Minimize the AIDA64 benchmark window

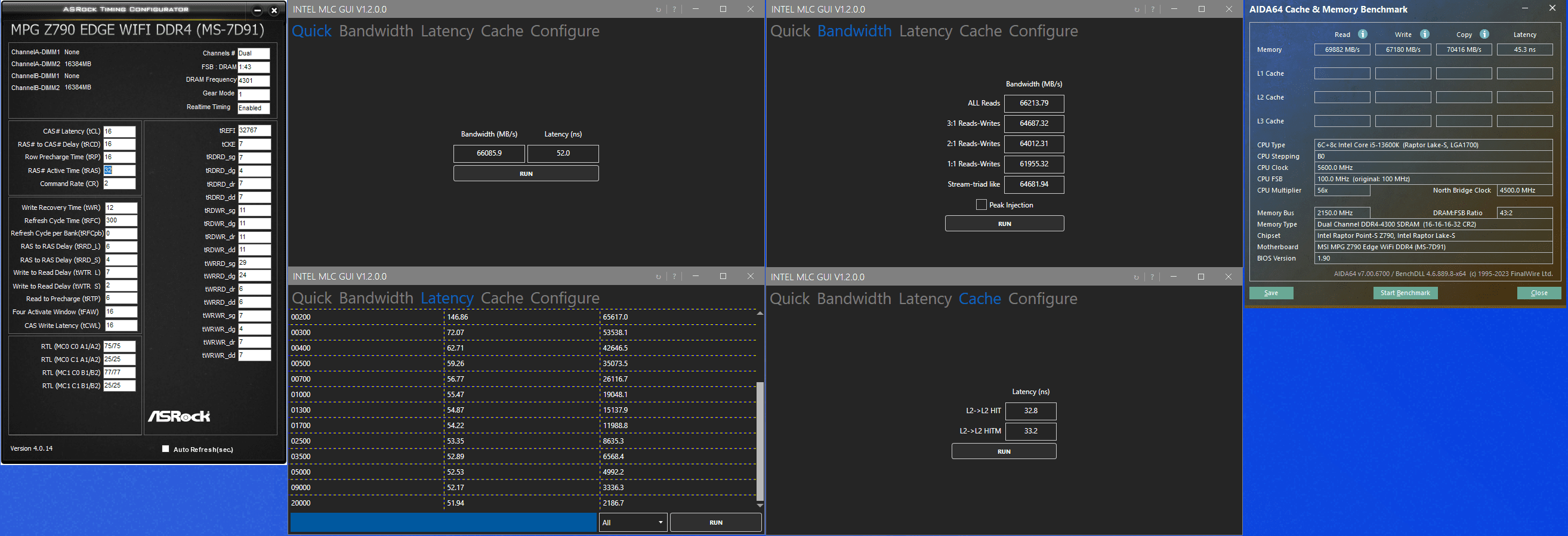point(1525,8)
